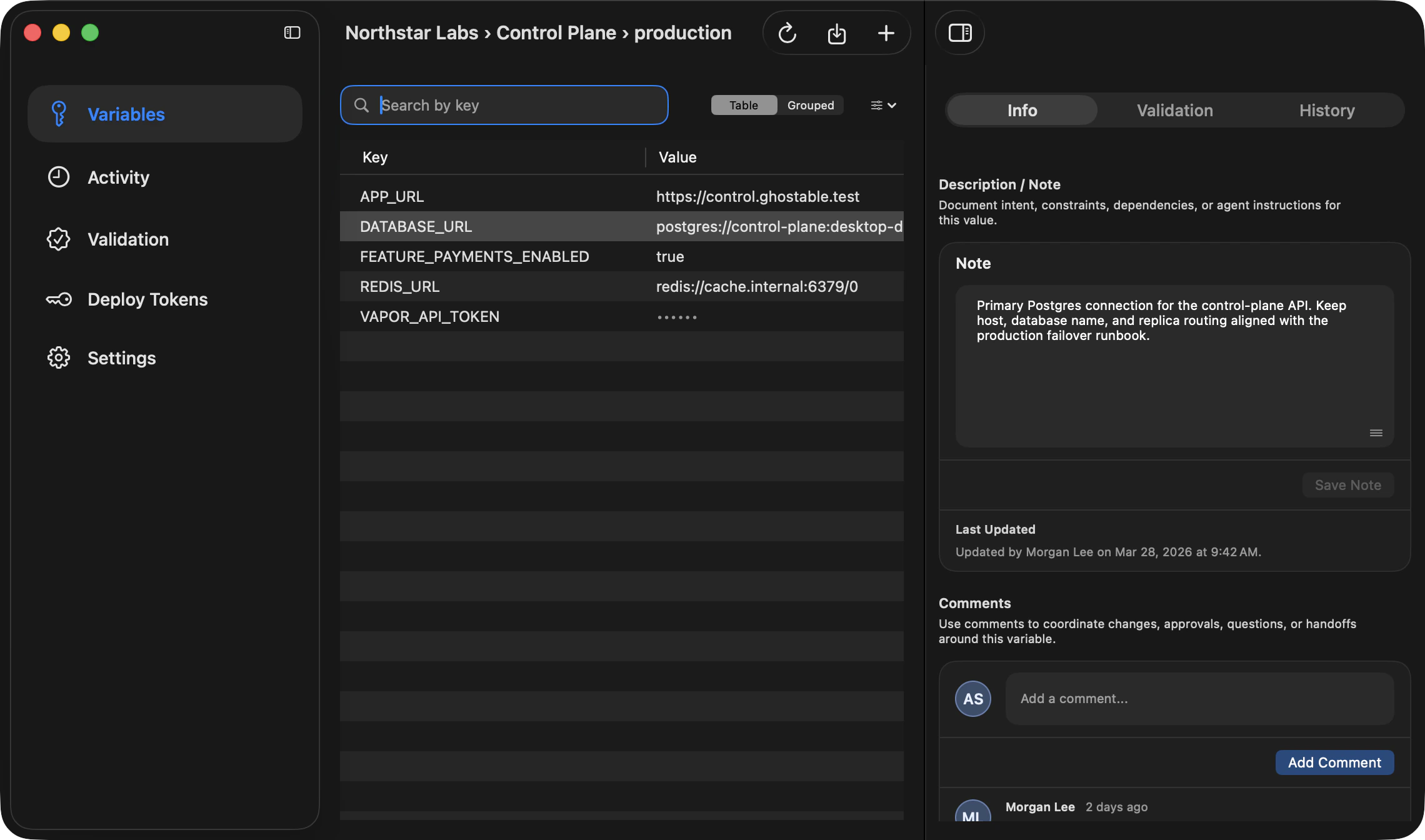Select the Validation badge icon in sidebar
The image size is (1425, 840).
pos(59,239)
